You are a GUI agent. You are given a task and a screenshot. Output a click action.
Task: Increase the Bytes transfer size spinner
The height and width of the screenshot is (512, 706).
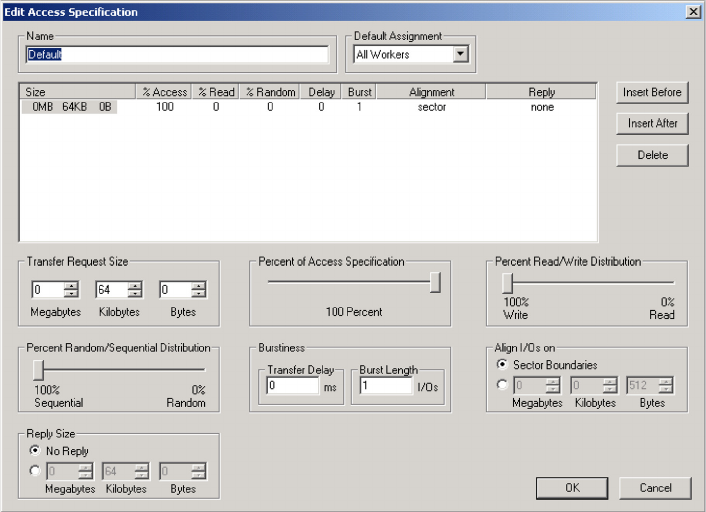tap(199, 286)
